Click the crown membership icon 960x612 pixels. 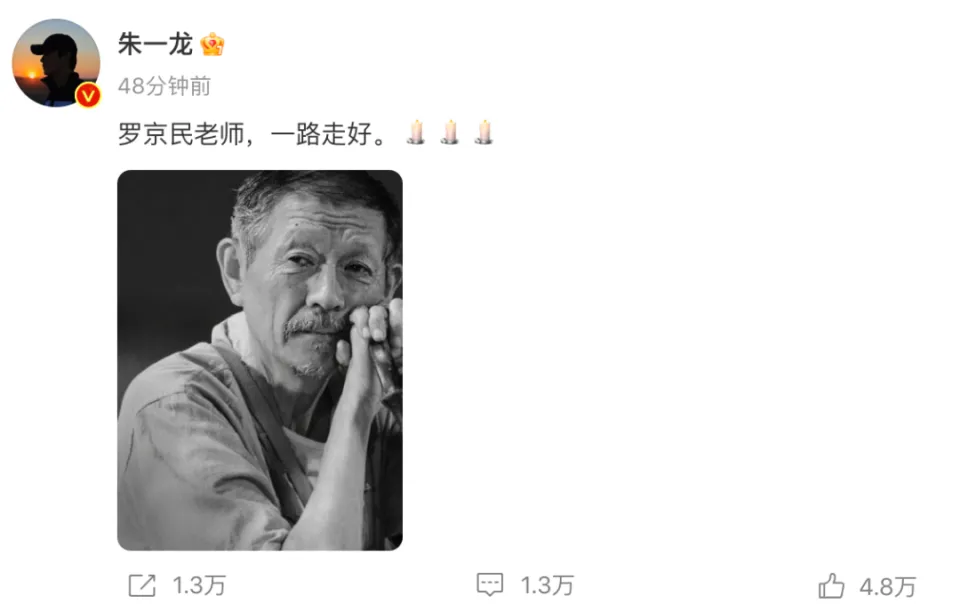pyautogui.click(x=212, y=44)
